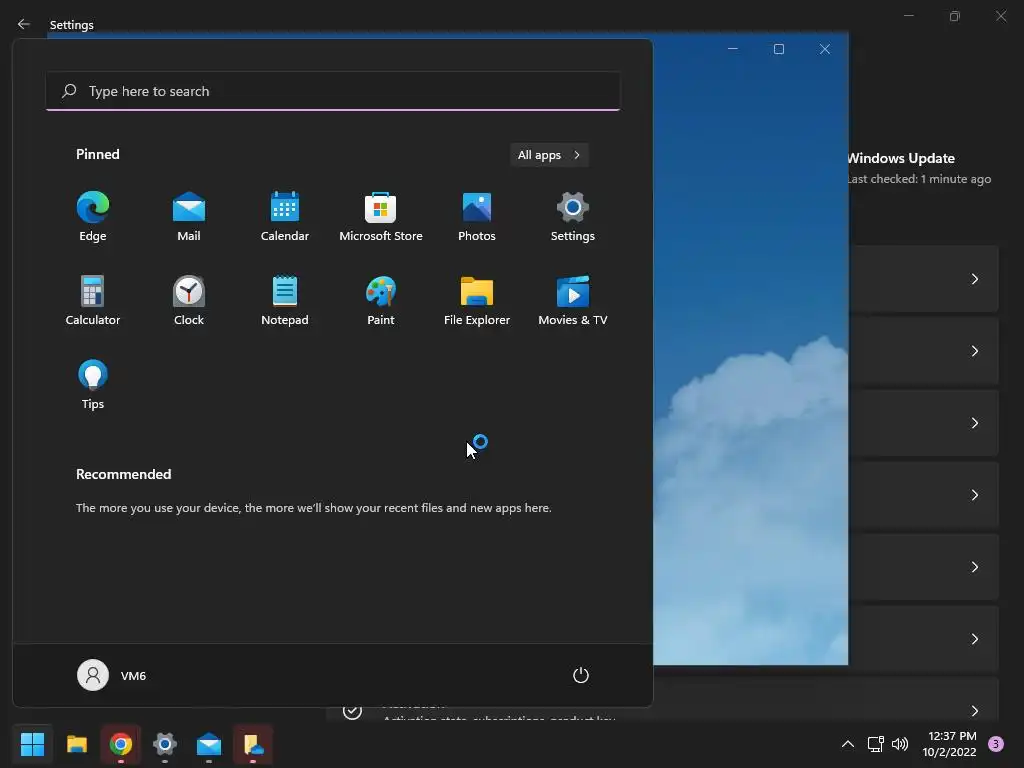This screenshot has height=768, width=1024.
Task: Open the Activation row chevron in Settings
Action: tap(974, 711)
